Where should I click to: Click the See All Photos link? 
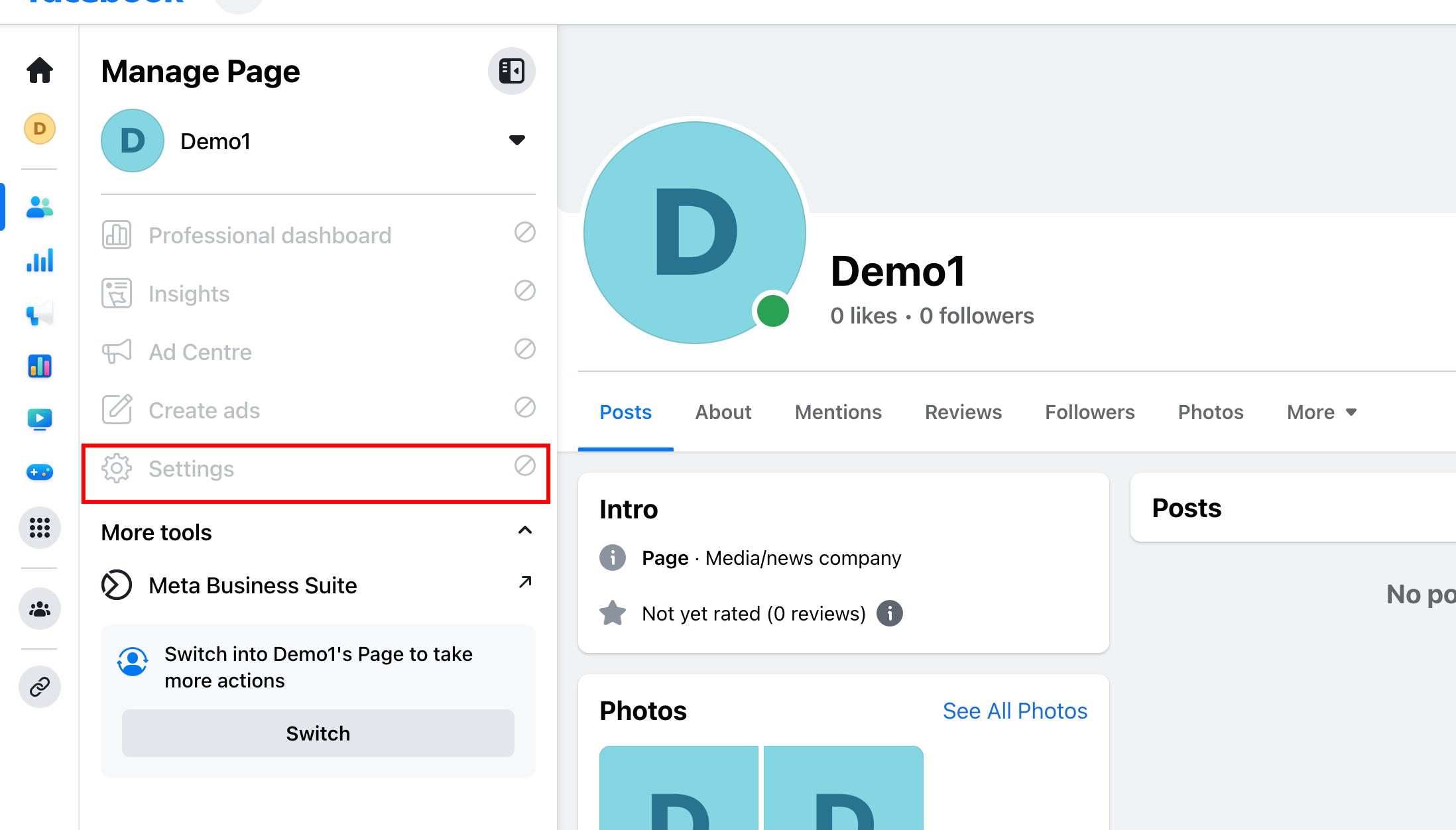[1015, 711]
